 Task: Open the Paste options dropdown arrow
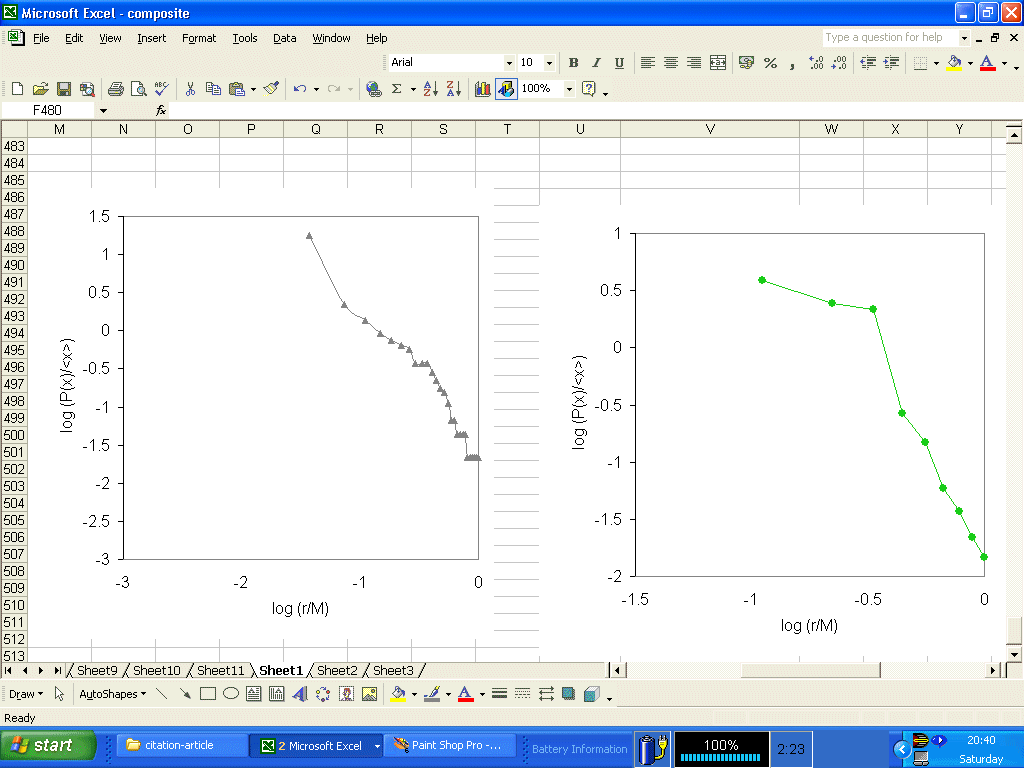[x=253, y=89]
